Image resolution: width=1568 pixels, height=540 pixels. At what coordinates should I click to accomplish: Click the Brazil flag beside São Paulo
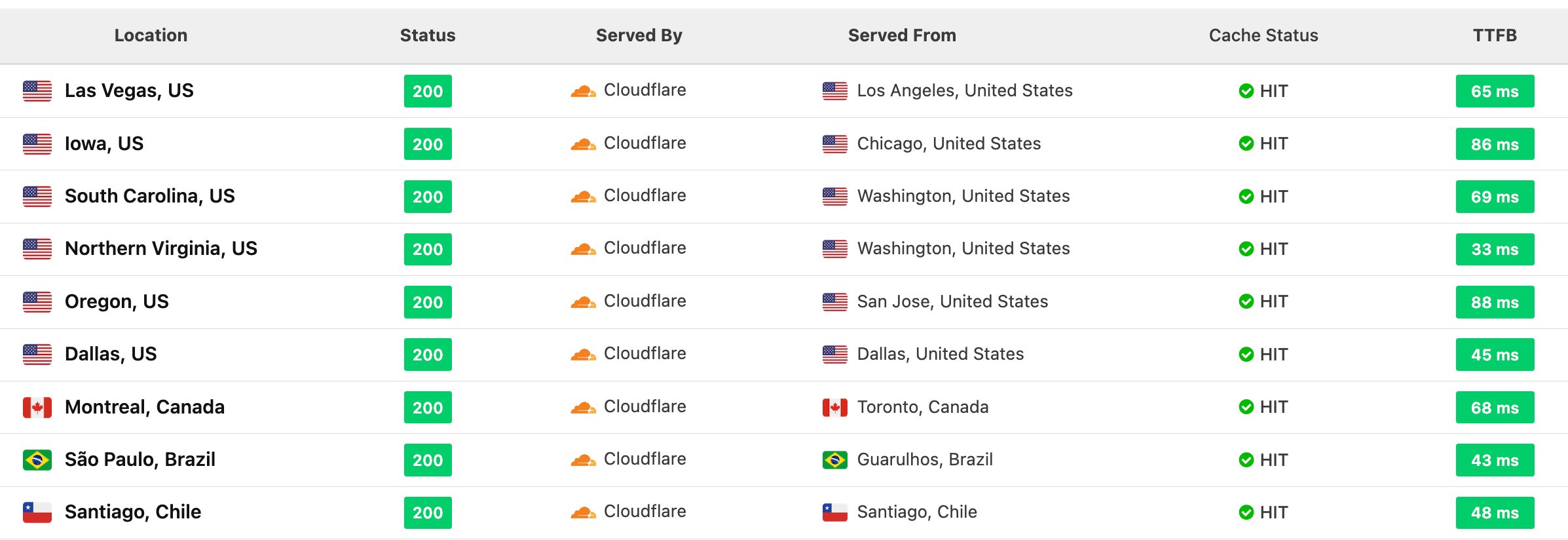[x=37, y=460]
